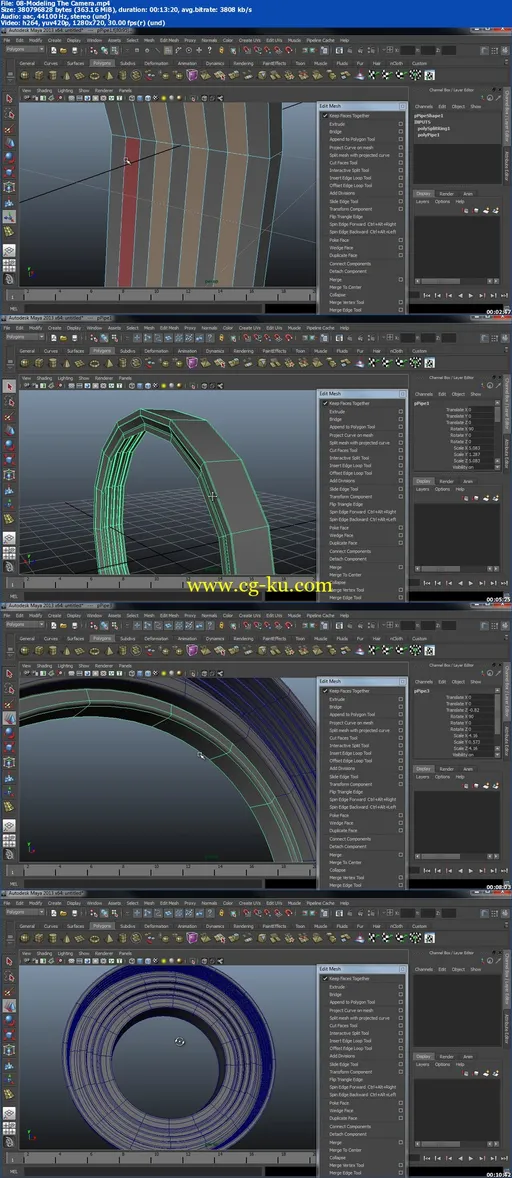Image resolution: width=512 pixels, height=1178 pixels.
Task: Click purple cube shelf icon in green-arch frame
Action: [192, 363]
